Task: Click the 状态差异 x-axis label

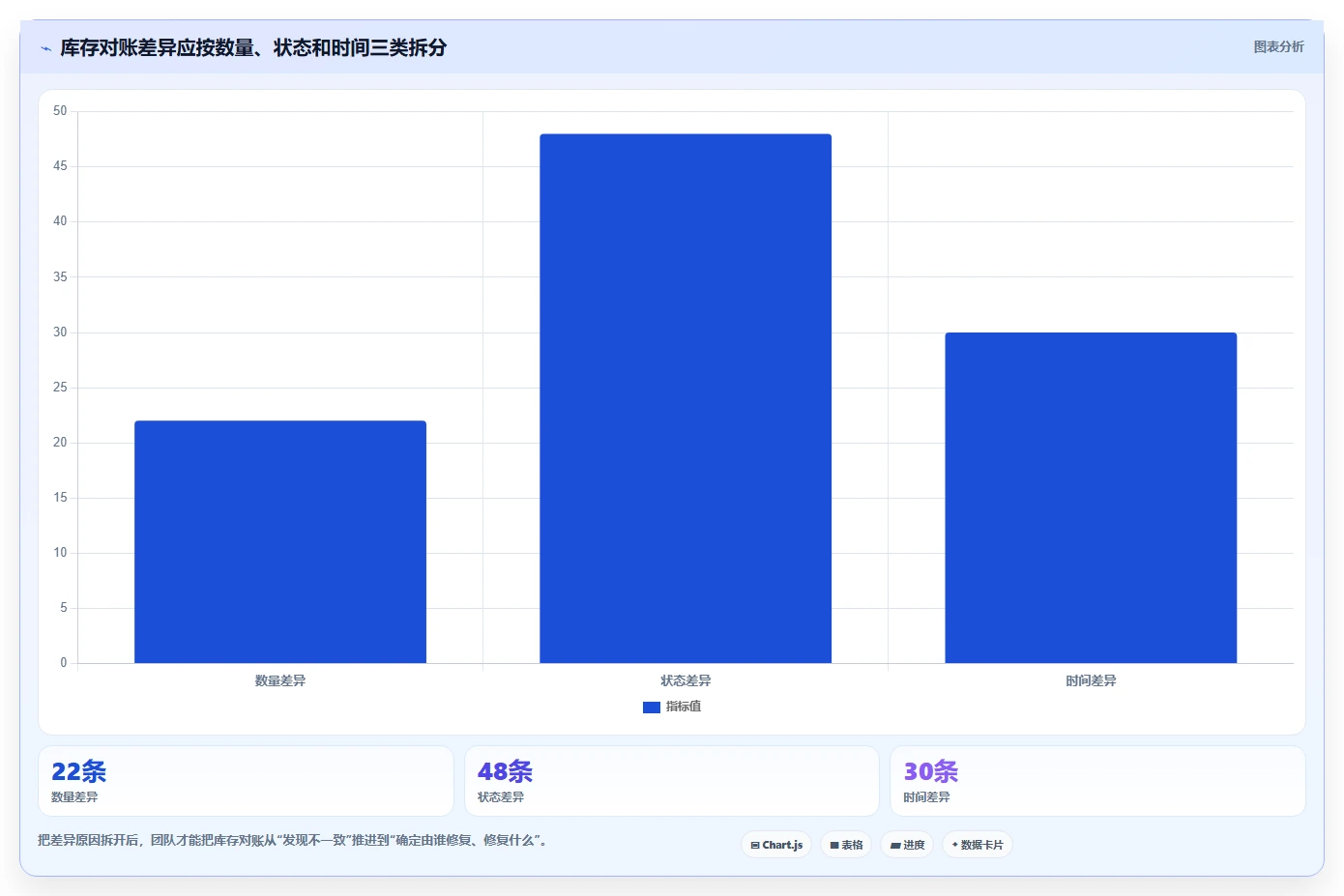Action: 686,680
